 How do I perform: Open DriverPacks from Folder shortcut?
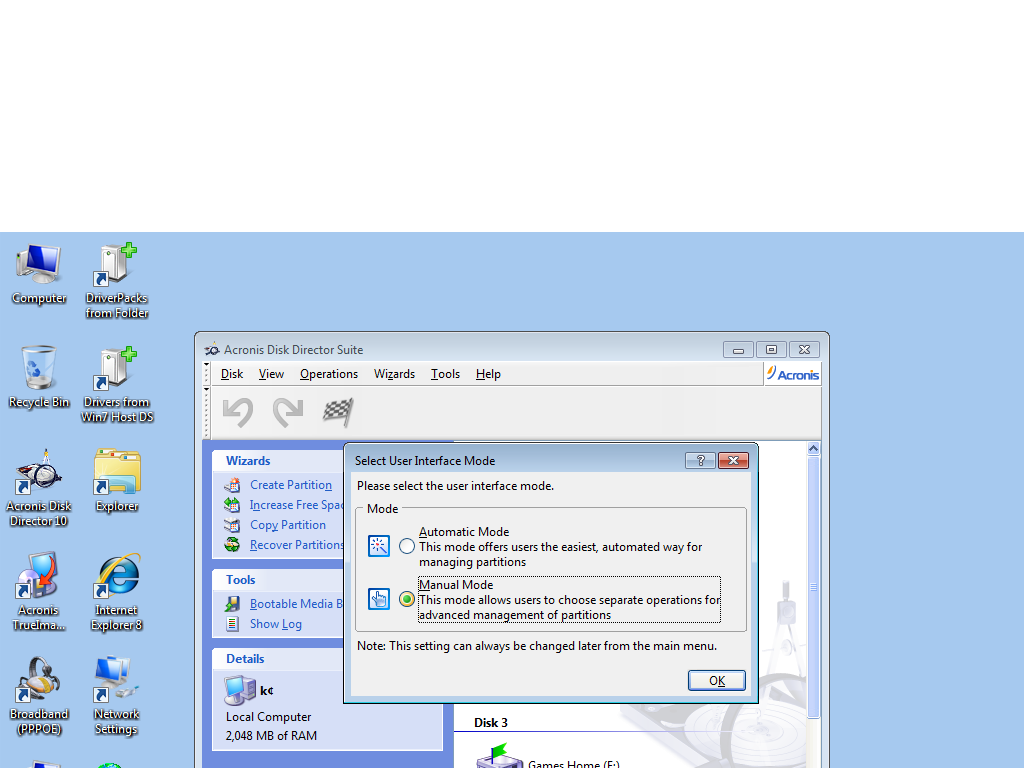click(x=116, y=281)
